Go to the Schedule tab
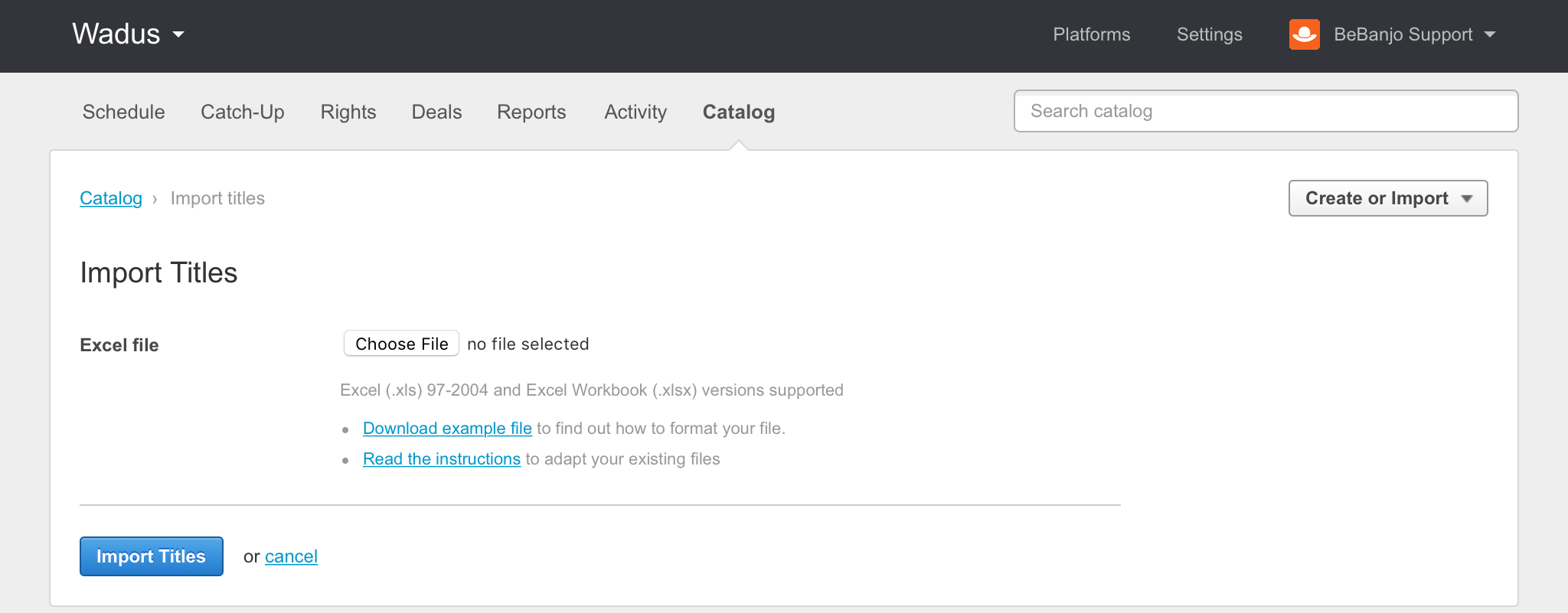 [123, 112]
